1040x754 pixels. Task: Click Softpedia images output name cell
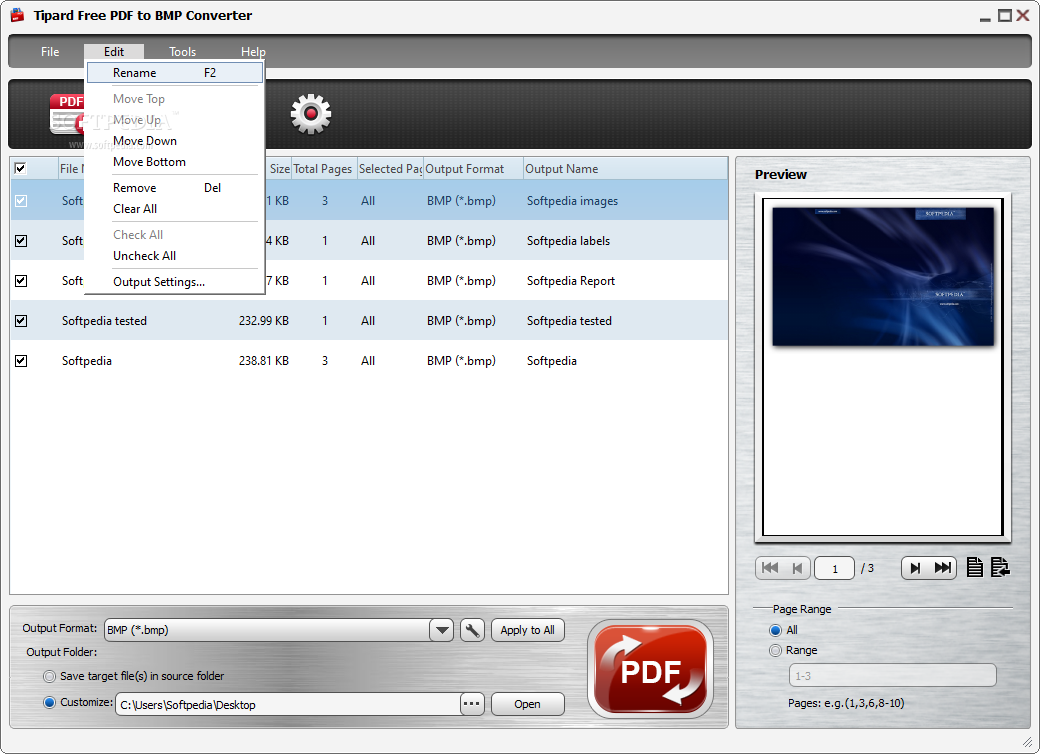(572, 201)
